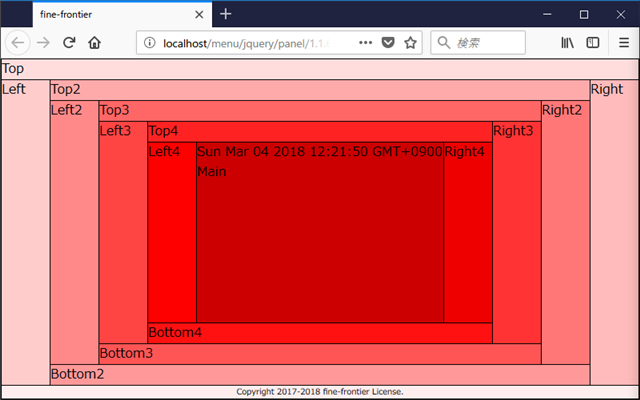Viewport: 640px width, 400px height.
Task: Click the Right panel label
Action: tap(607, 89)
